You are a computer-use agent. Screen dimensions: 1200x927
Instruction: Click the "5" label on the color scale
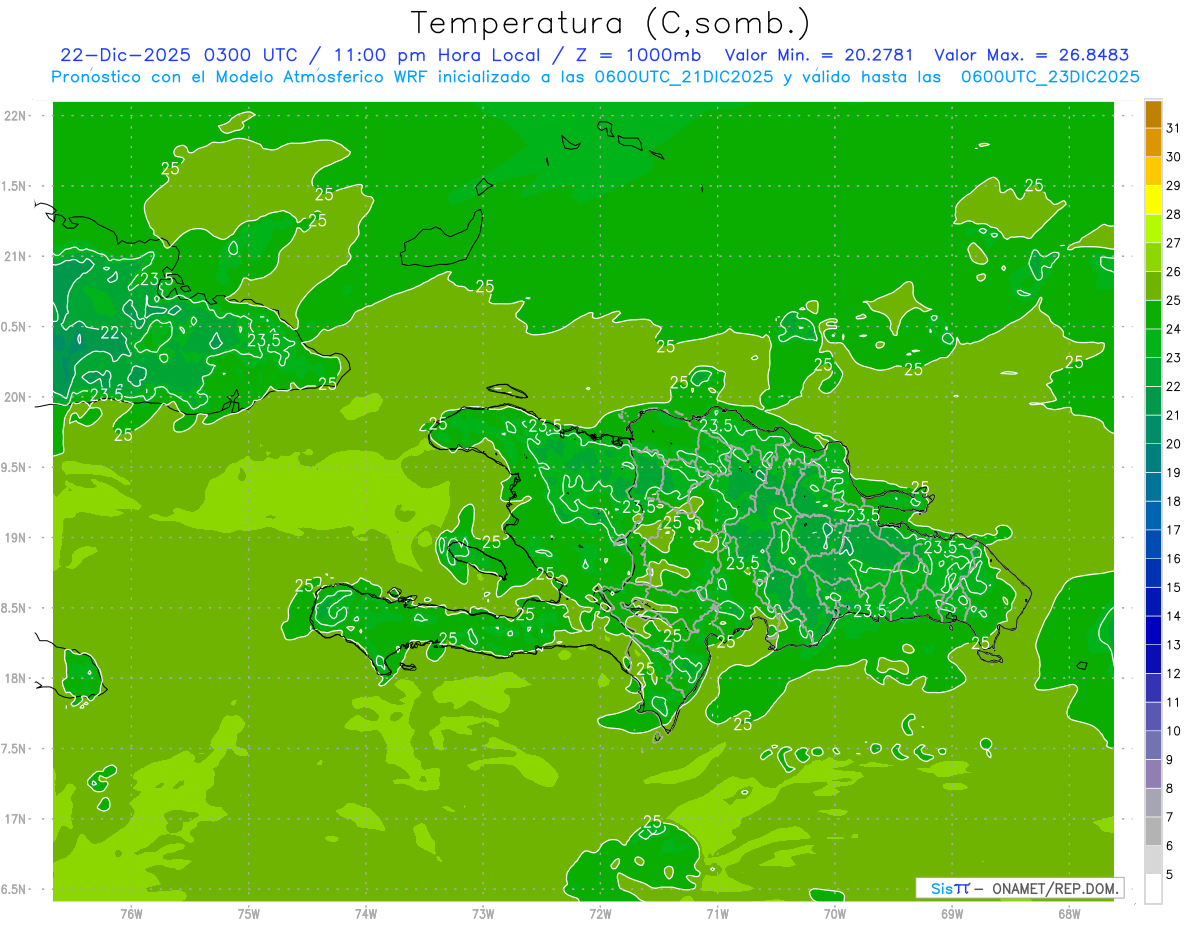click(1170, 875)
